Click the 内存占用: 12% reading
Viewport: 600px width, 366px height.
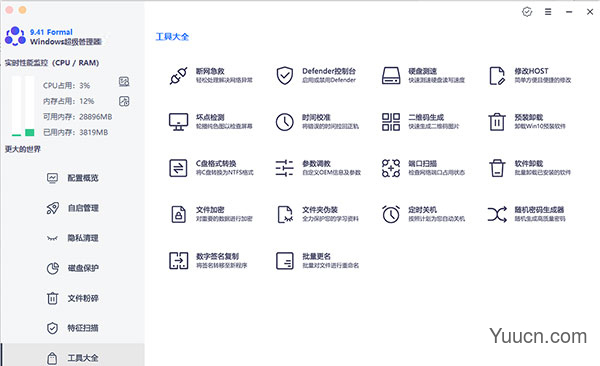pos(68,101)
